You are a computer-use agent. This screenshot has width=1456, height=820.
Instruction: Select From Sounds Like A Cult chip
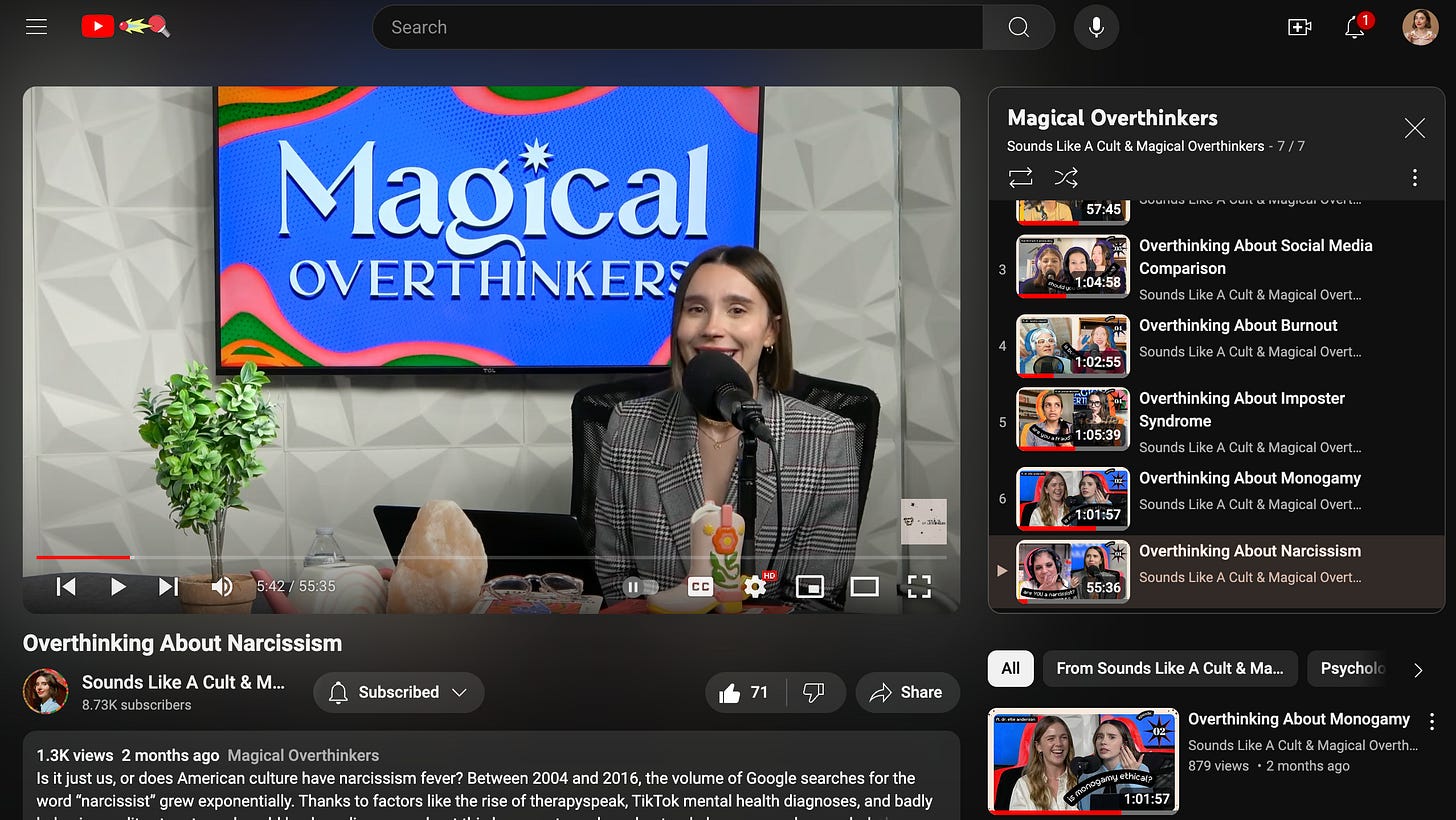coord(1170,668)
